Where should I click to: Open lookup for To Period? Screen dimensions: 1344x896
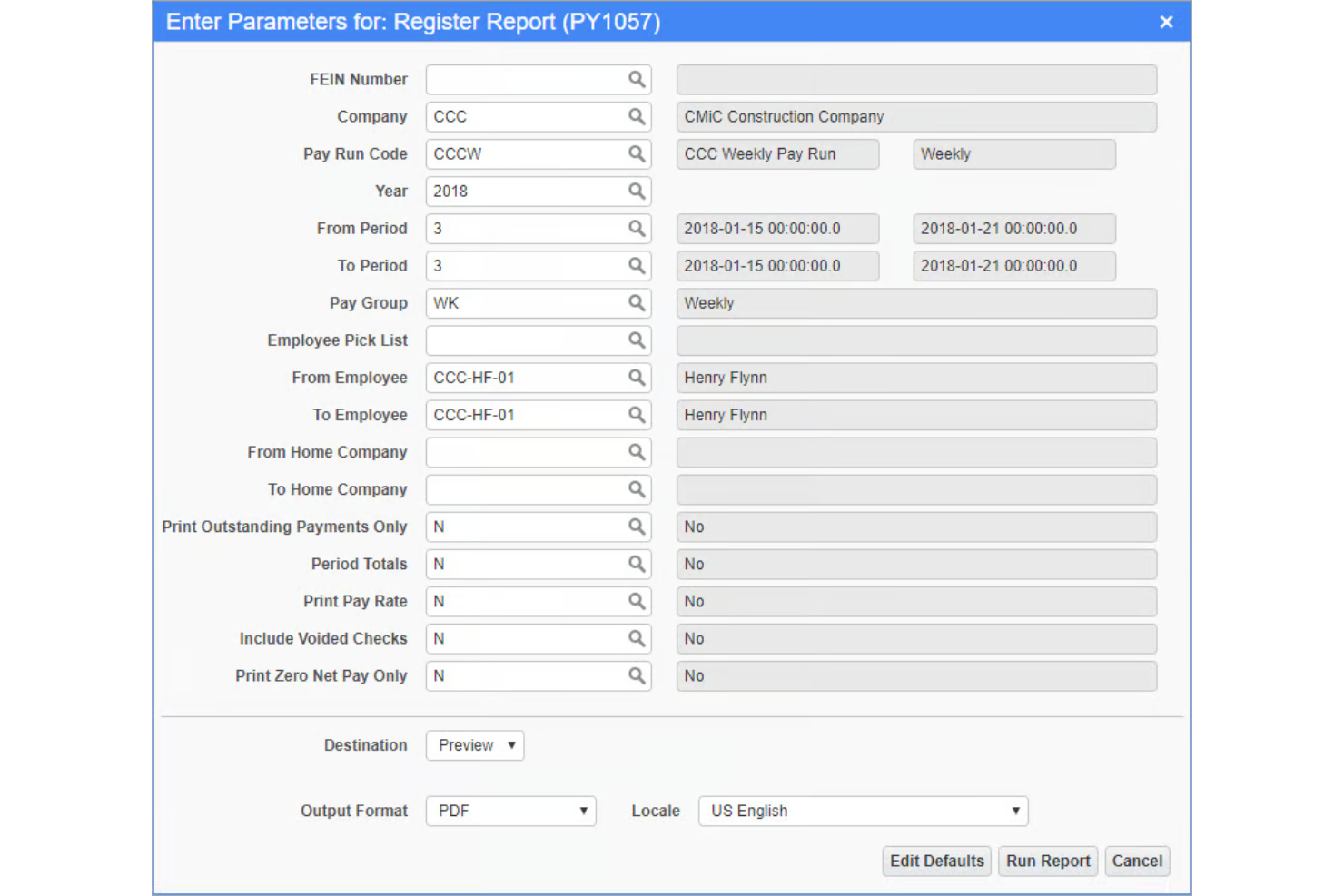[x=637, y=266]
